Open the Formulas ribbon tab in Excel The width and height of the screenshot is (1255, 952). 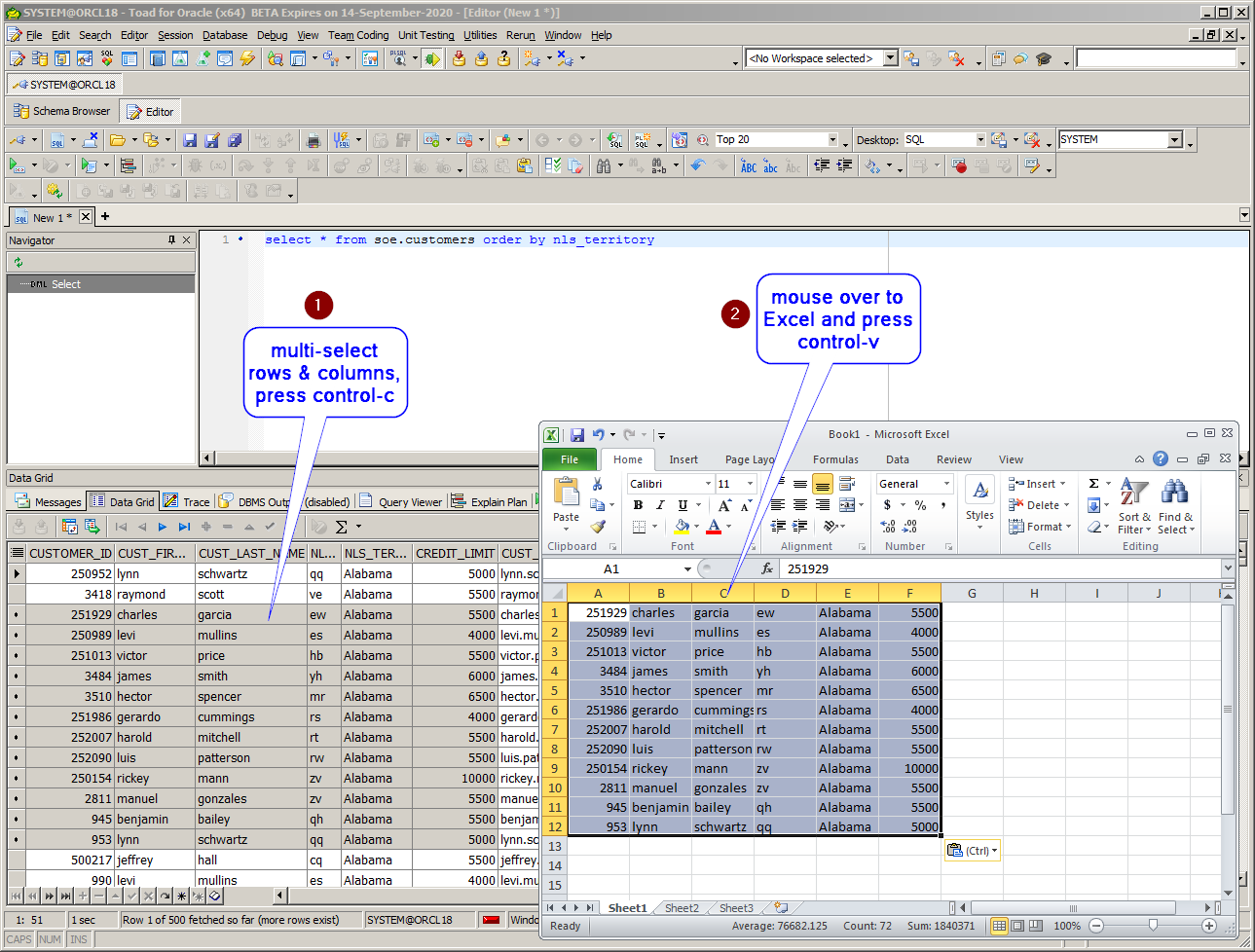point(835,459)
